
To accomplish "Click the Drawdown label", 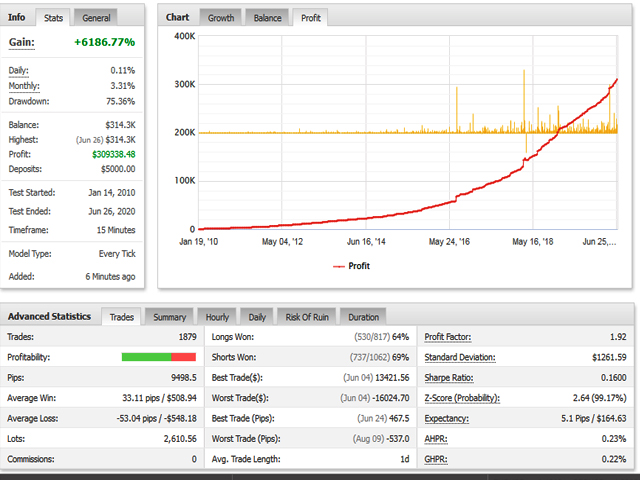I will [32, 101].
